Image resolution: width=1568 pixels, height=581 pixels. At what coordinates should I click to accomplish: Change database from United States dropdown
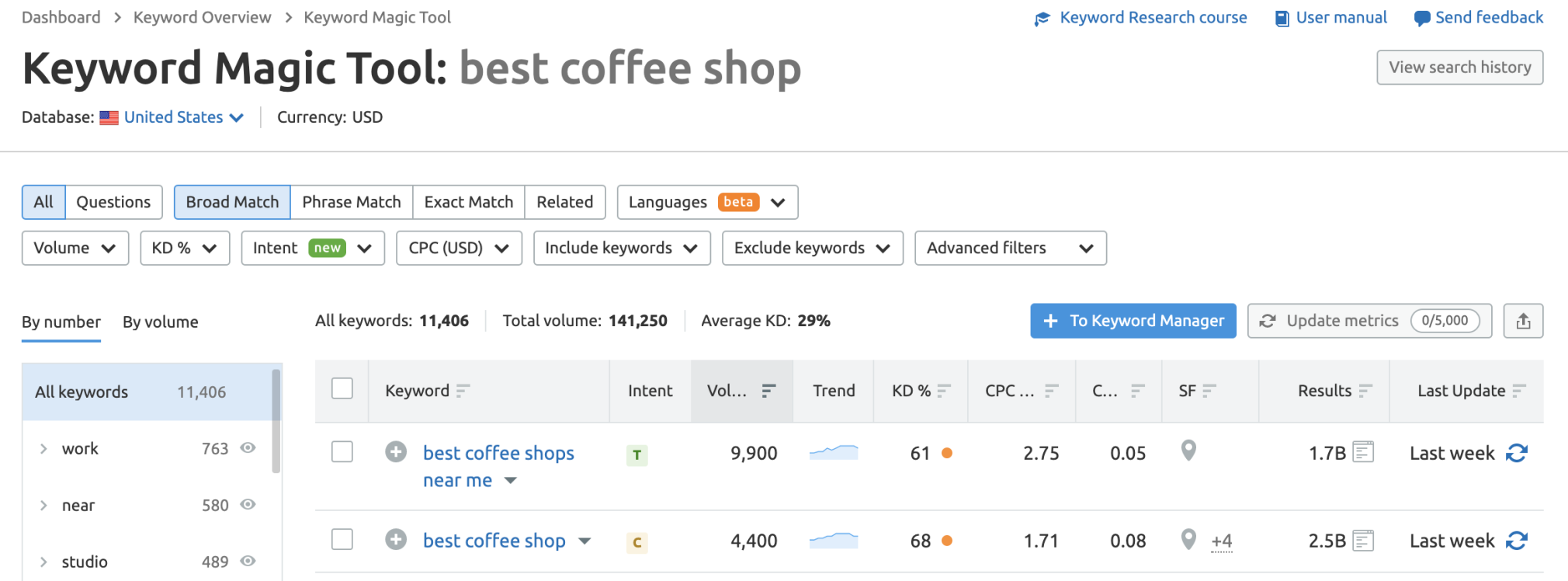pyautogui.click(x=184, y=117)
